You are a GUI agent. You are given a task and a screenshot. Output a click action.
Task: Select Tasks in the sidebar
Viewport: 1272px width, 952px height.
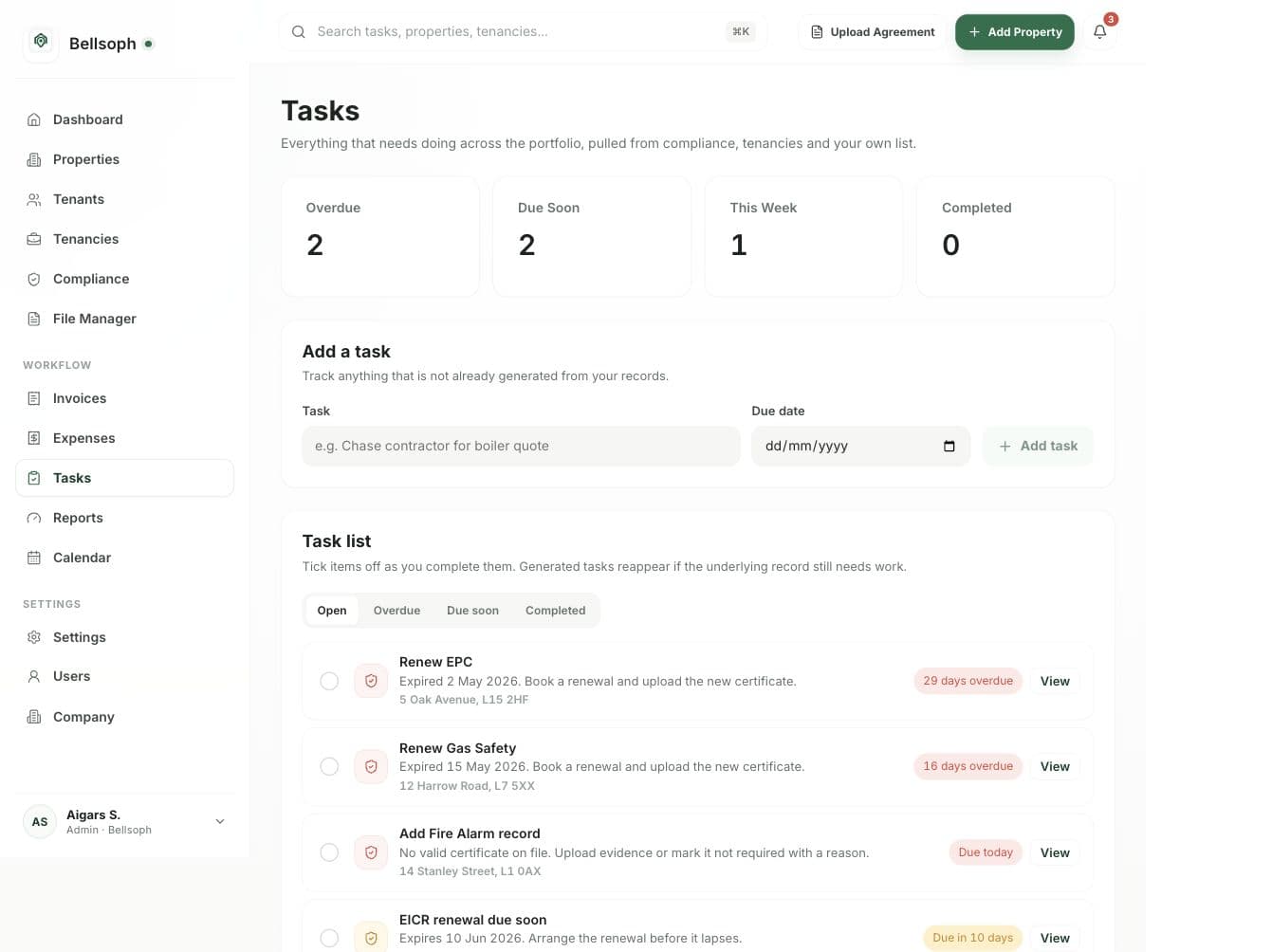click(124, 478)
